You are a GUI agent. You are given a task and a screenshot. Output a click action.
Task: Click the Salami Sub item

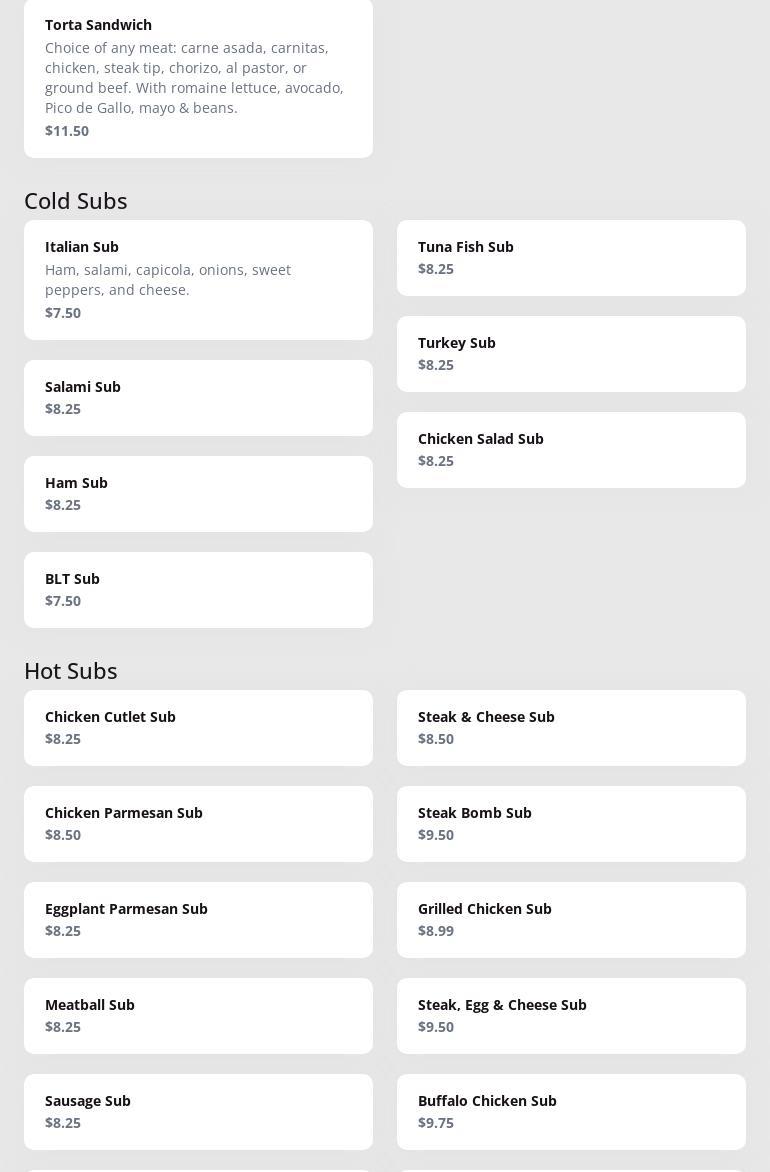coord(198,397)
